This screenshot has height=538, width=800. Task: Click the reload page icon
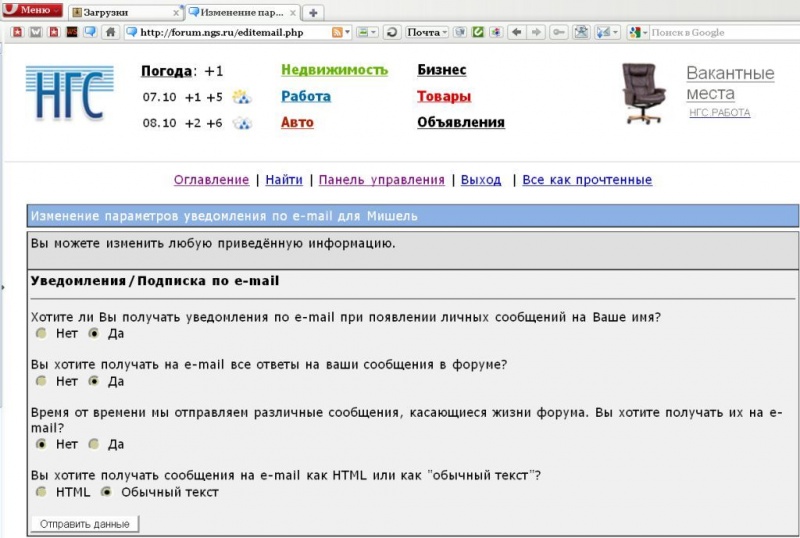[392, 32]
